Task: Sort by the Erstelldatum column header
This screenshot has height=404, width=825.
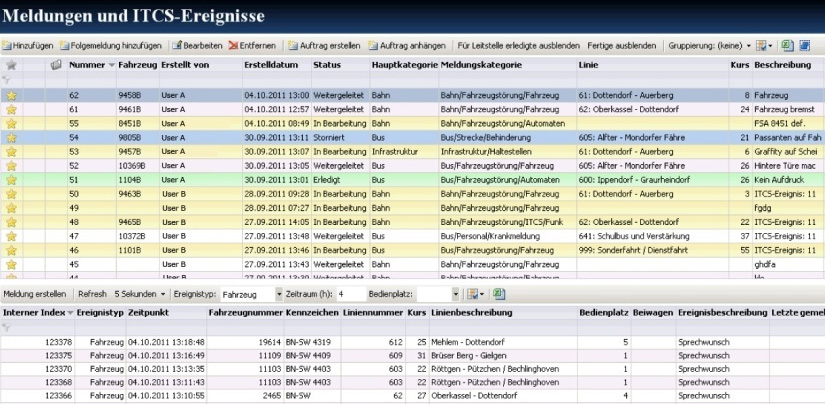Action: 277,65
